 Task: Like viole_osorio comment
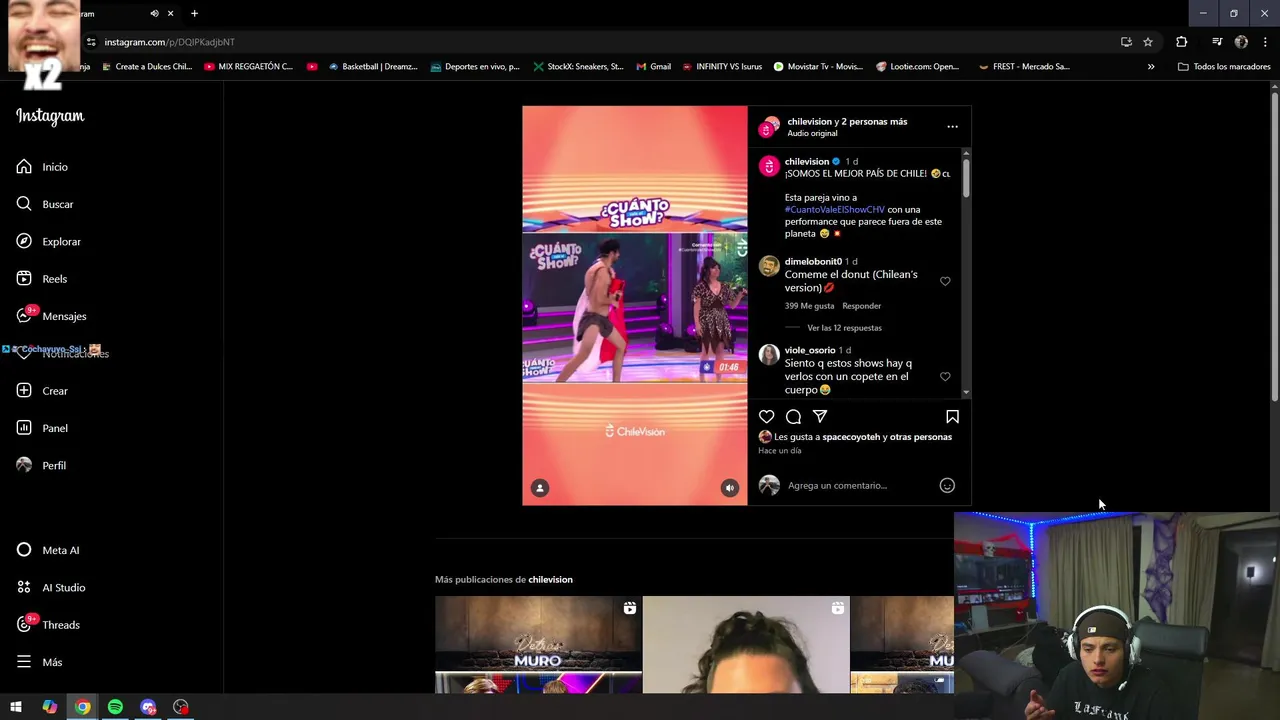945,377
